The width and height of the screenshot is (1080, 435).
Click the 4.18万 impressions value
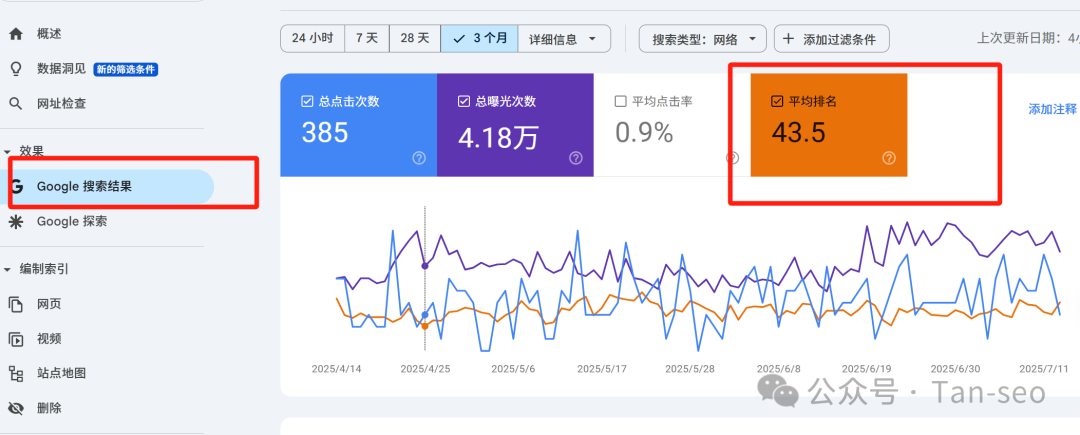[x=498, y=137]
